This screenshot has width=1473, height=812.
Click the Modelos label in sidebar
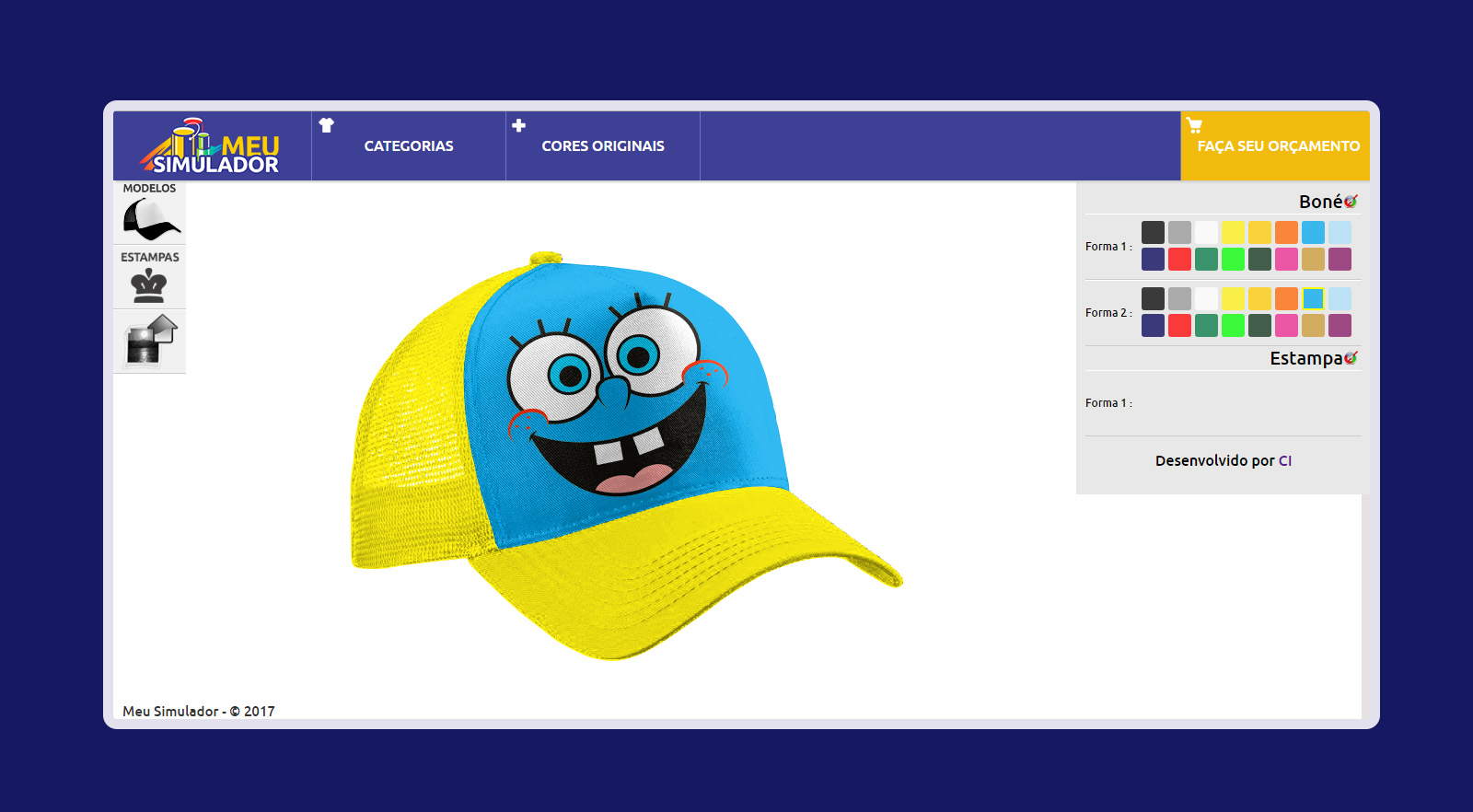(149, 188)
